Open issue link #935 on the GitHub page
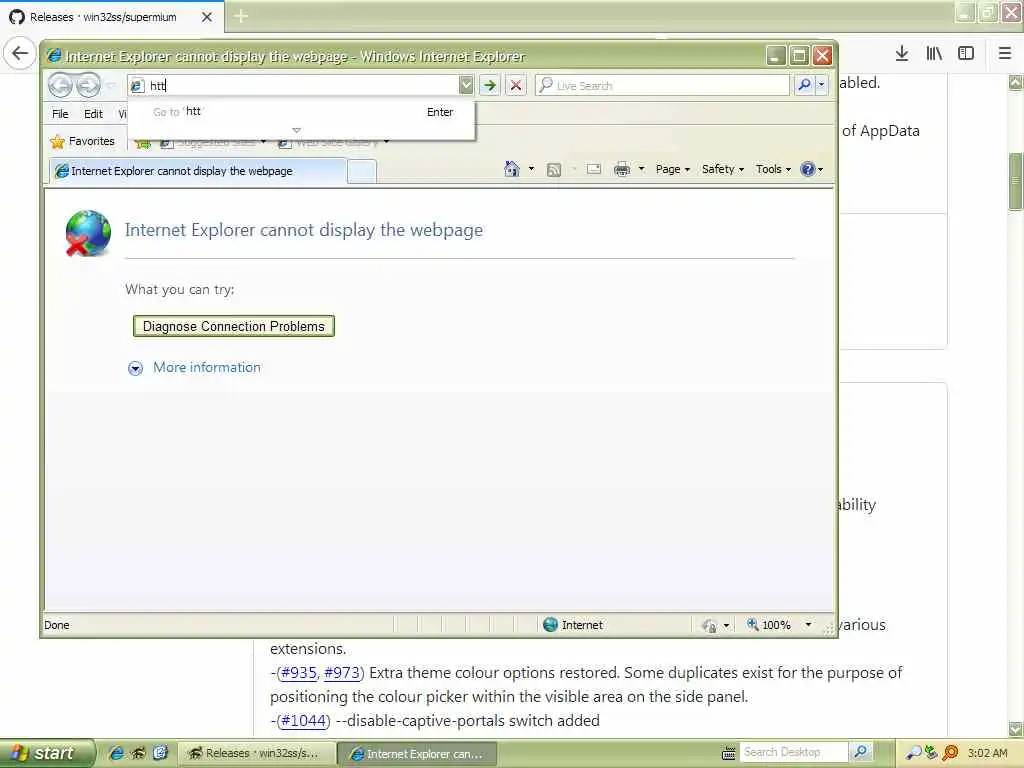Screen dimensions: 1024x768 click(x=298, y=673)
